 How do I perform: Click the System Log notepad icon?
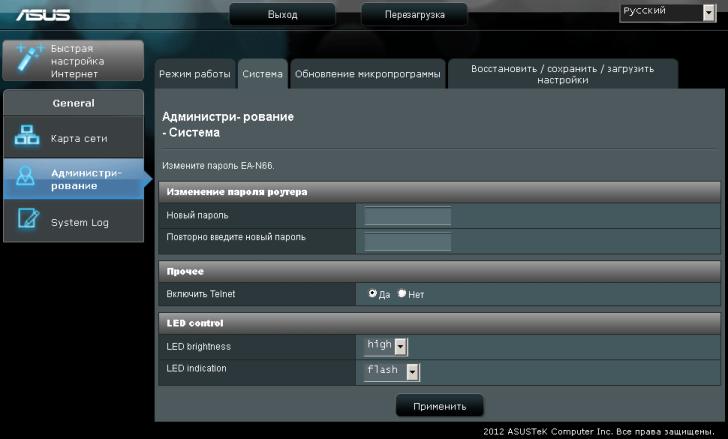pyautogui.click(x=27, y=221)
